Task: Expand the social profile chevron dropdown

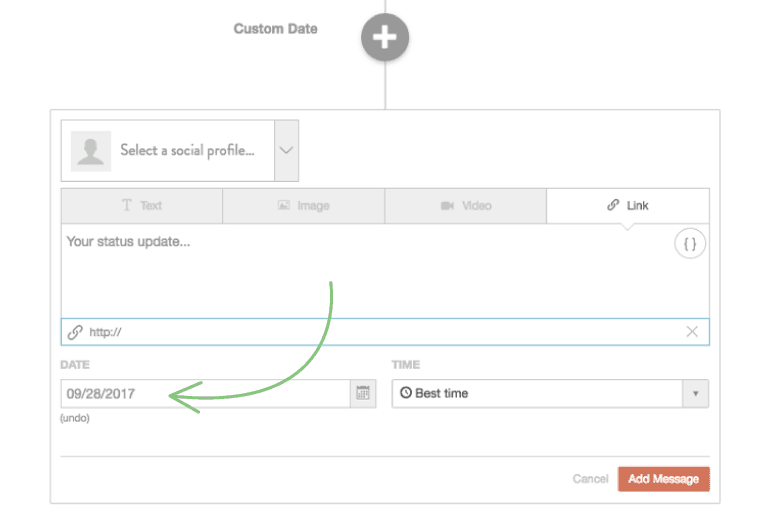Action: point(286,151)
